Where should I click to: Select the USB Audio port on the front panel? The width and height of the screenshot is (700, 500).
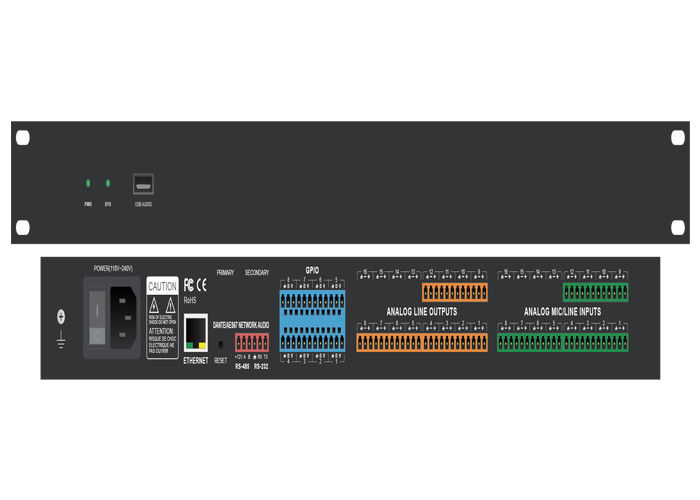143,184
